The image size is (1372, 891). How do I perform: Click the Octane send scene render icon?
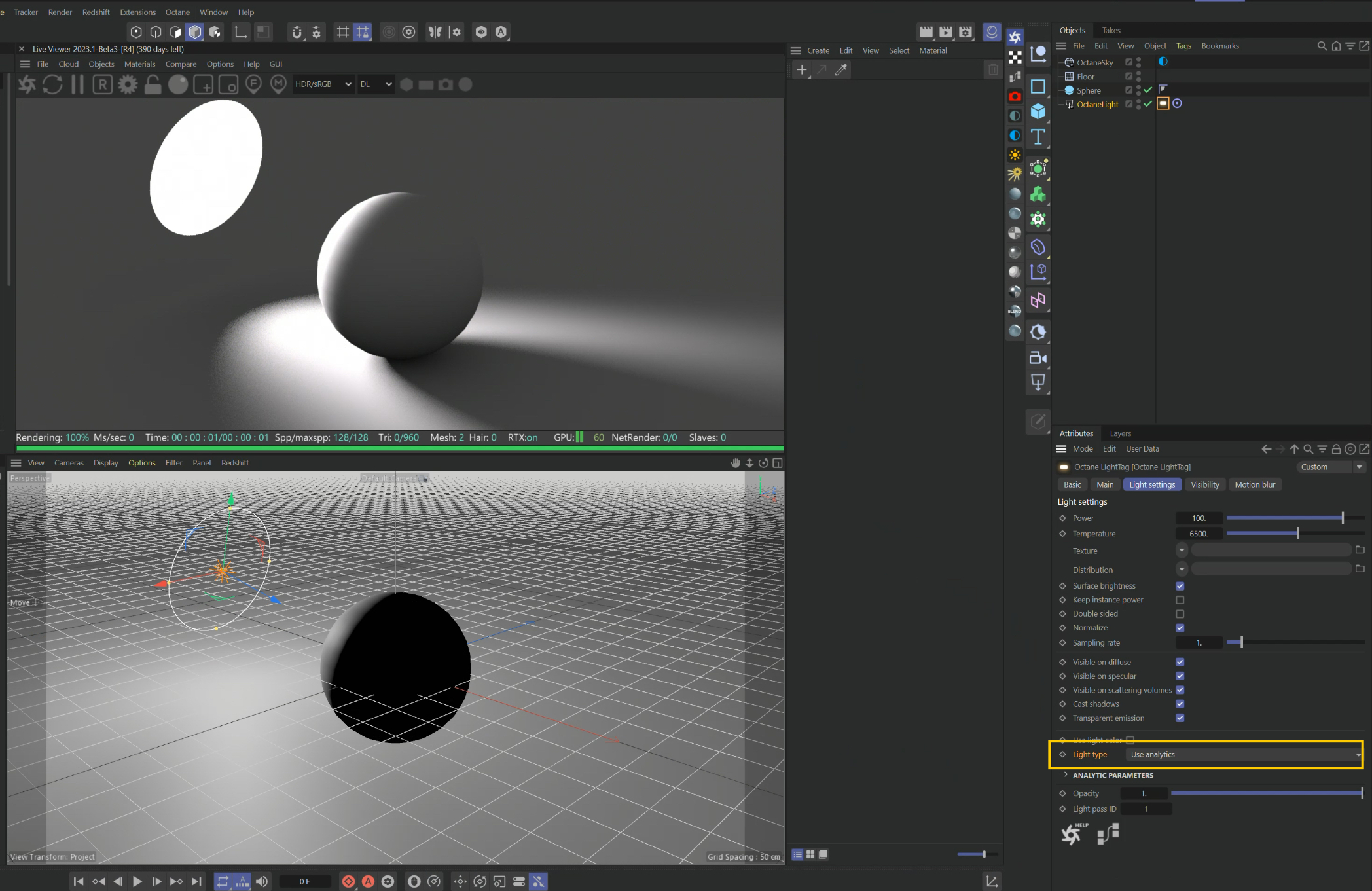click(x=27, y=84)
